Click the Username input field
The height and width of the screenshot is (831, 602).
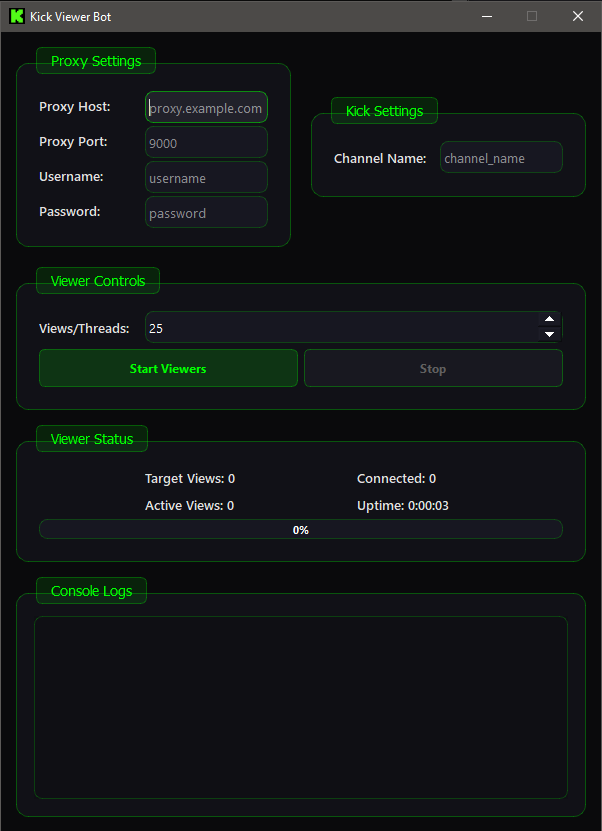click(x=206, y=177)
